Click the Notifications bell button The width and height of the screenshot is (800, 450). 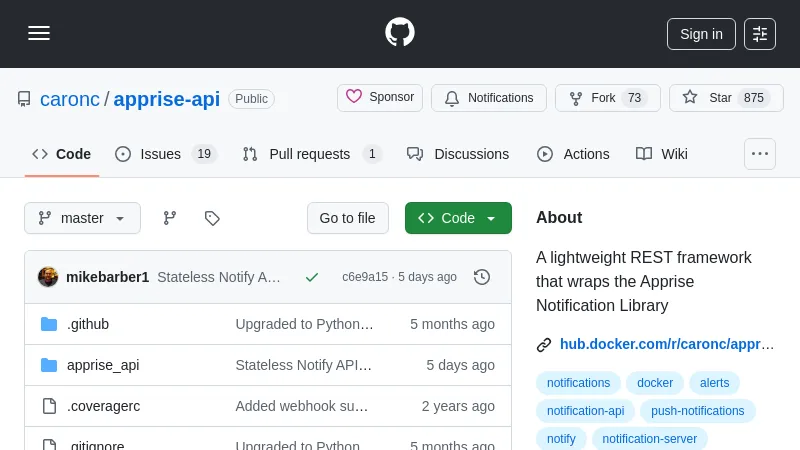pyautogui.click(x=489, y=98)
